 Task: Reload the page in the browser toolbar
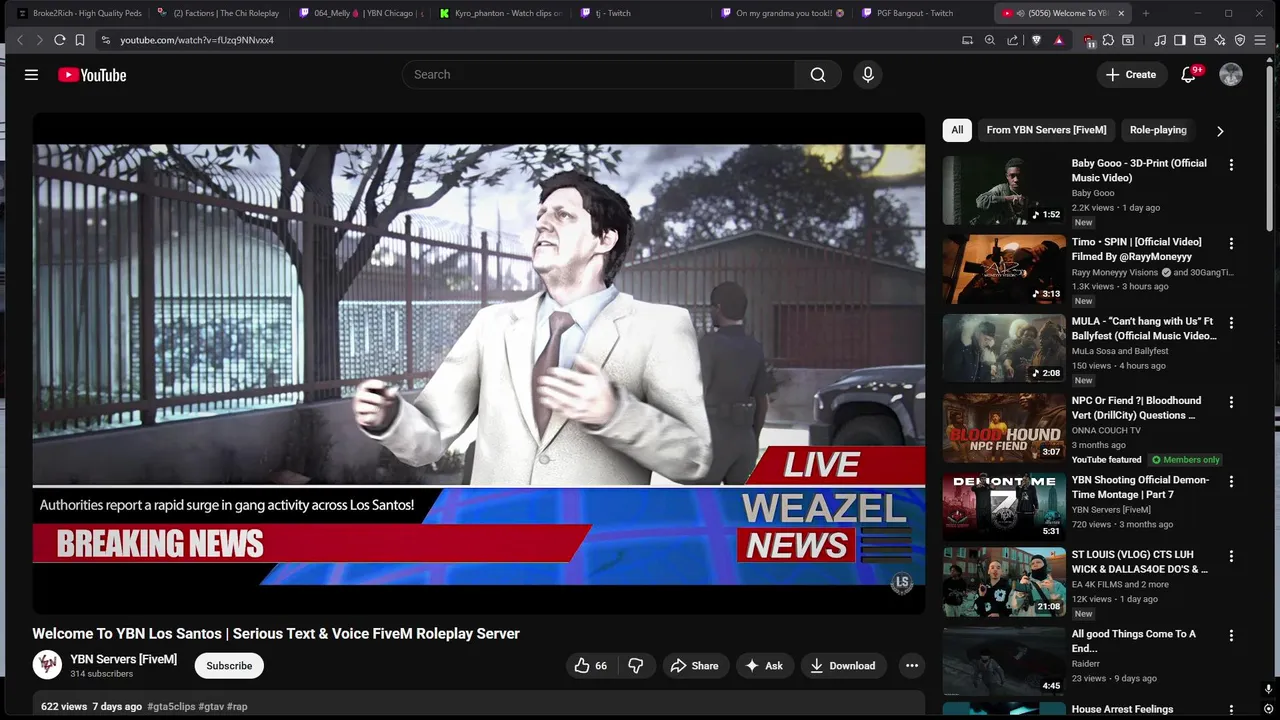coord(59,40)
